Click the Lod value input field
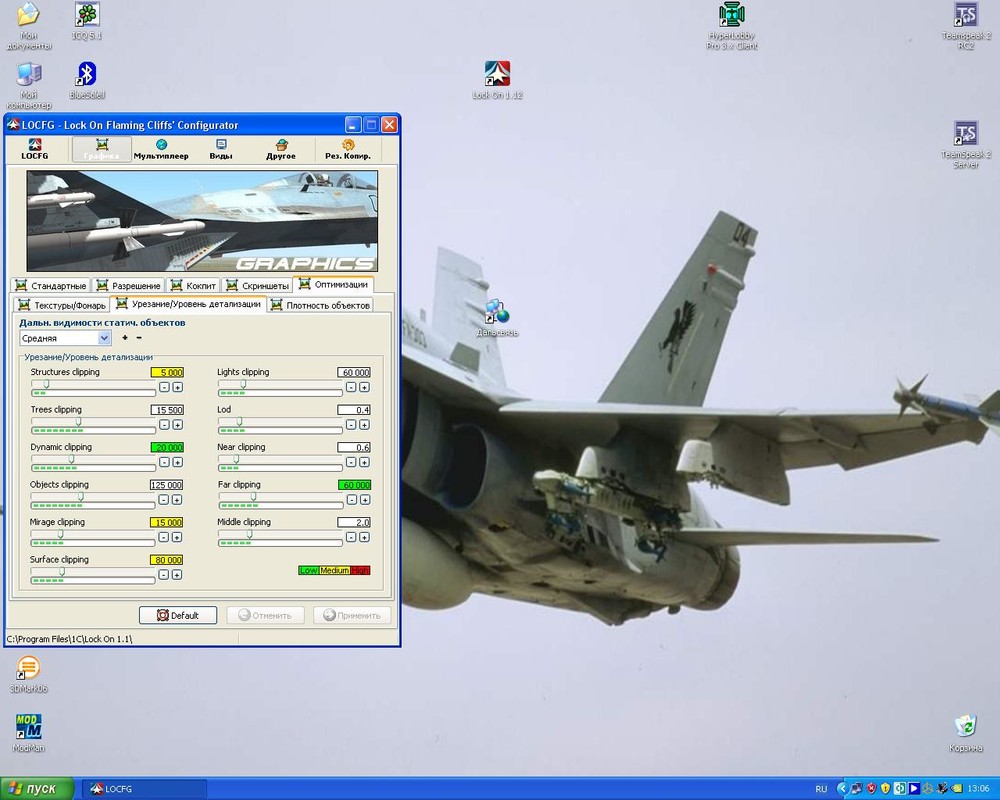 (354, 410)
